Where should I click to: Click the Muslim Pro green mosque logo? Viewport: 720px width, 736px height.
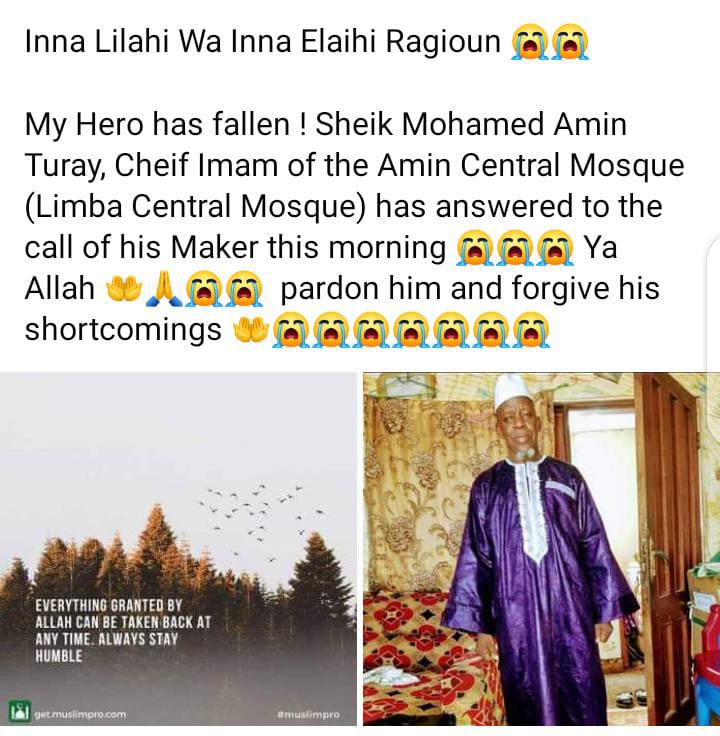coord(20,713)
